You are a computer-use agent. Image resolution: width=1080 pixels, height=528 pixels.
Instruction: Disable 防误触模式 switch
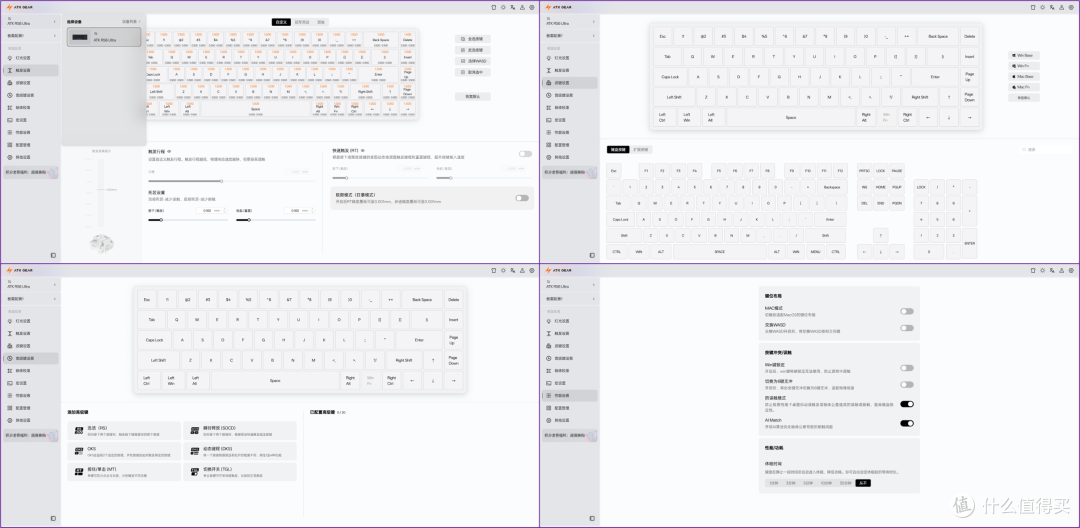907,404
